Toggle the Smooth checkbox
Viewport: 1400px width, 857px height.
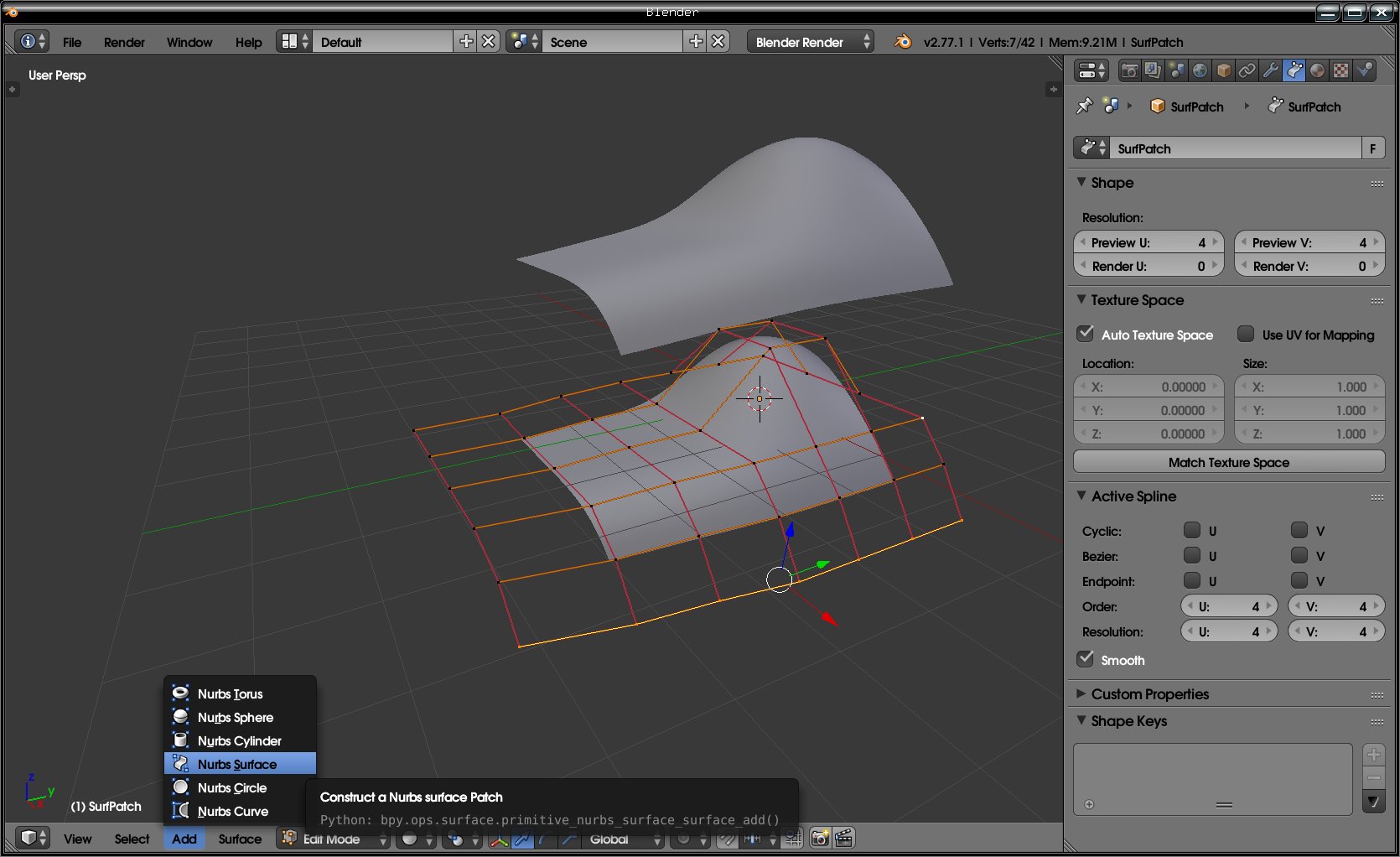1086,659
